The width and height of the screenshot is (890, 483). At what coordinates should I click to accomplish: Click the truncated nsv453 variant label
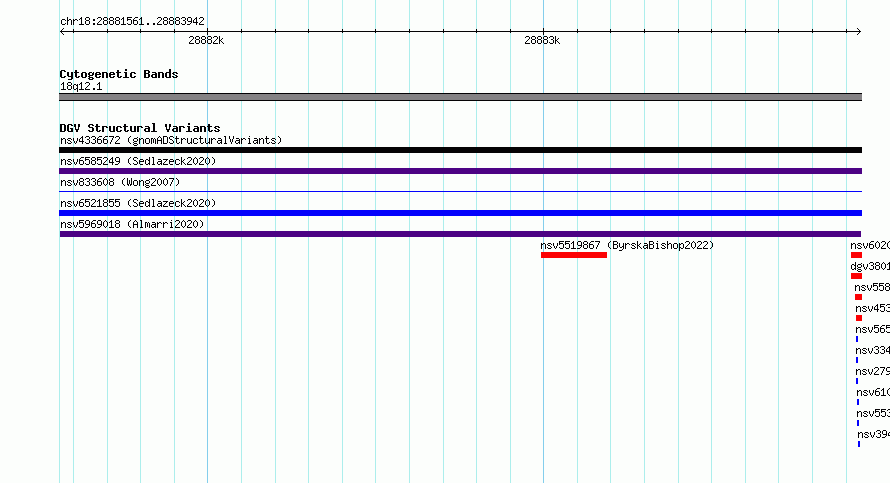point(872,308)
